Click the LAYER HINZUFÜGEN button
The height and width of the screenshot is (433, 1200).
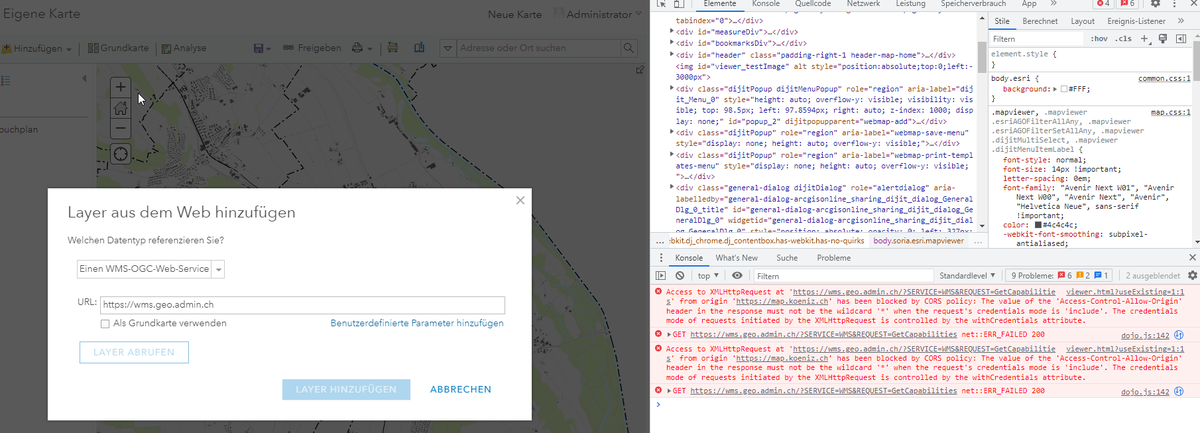tap(346, 389)
